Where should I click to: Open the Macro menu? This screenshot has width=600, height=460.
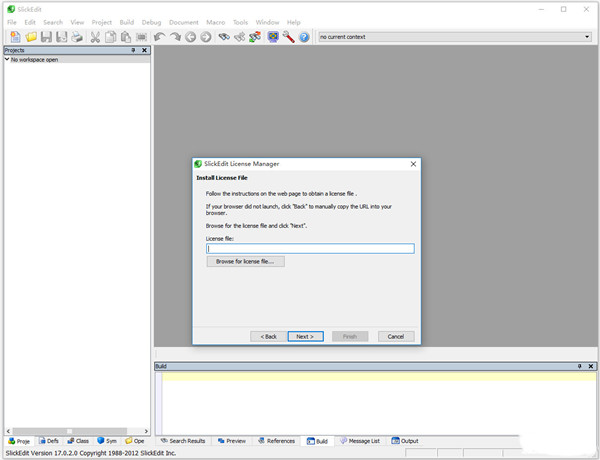point(215,22)
